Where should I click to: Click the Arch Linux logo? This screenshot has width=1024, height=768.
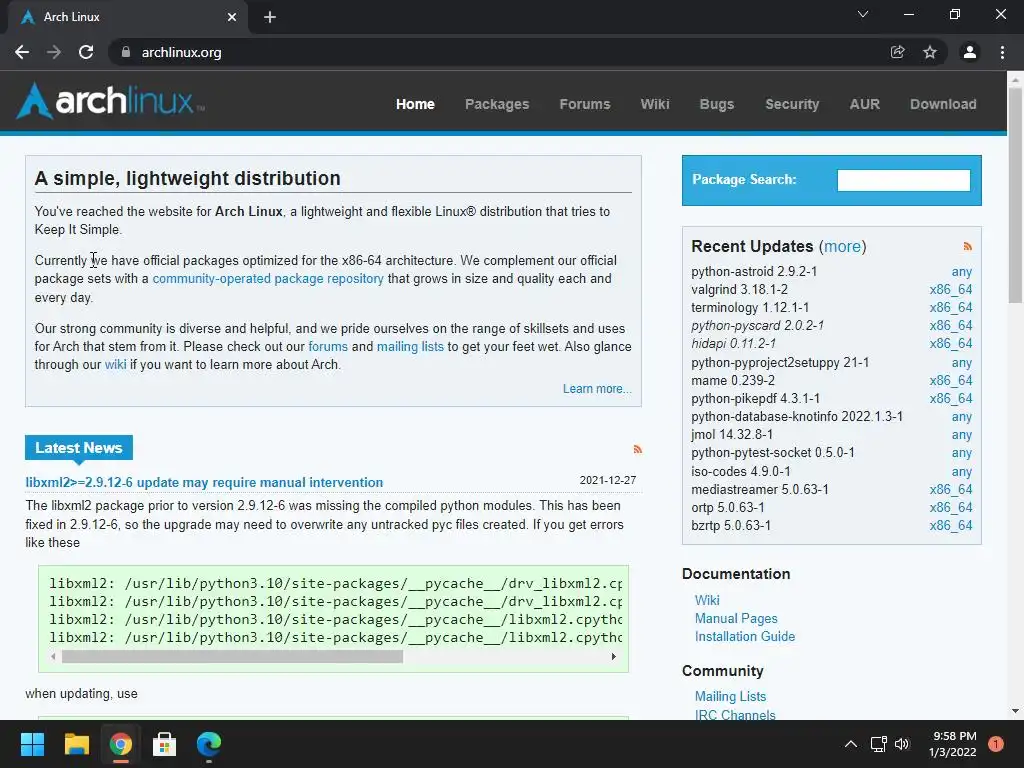point(110,101)
